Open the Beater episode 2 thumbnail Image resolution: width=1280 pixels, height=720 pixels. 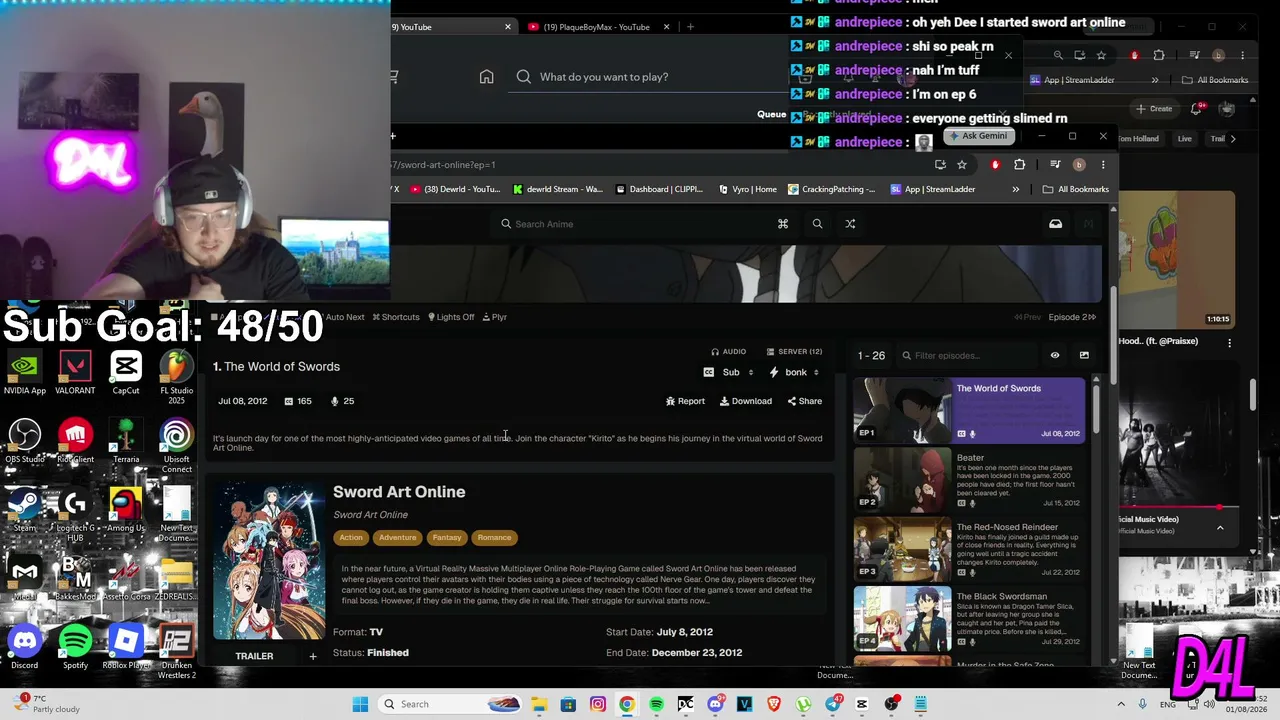point(902,481)
